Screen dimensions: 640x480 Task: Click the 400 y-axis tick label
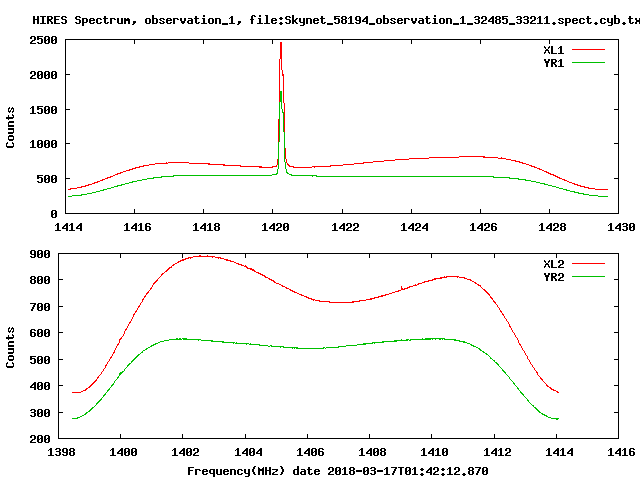point(40,386)
